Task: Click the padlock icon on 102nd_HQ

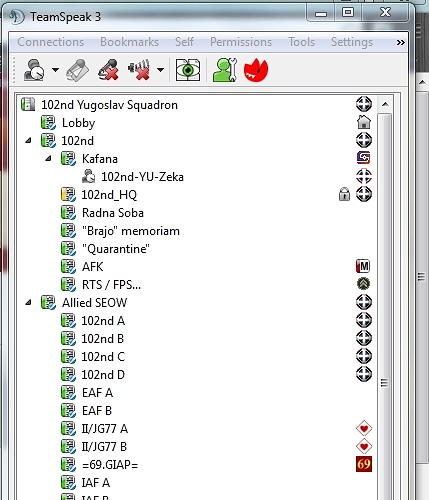Action: point(344,194)
